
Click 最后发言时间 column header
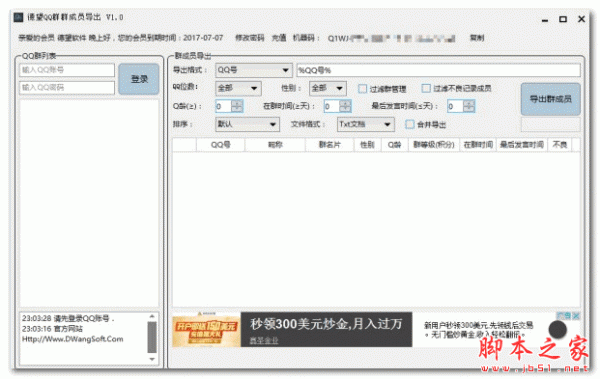(x=522, y=145)
